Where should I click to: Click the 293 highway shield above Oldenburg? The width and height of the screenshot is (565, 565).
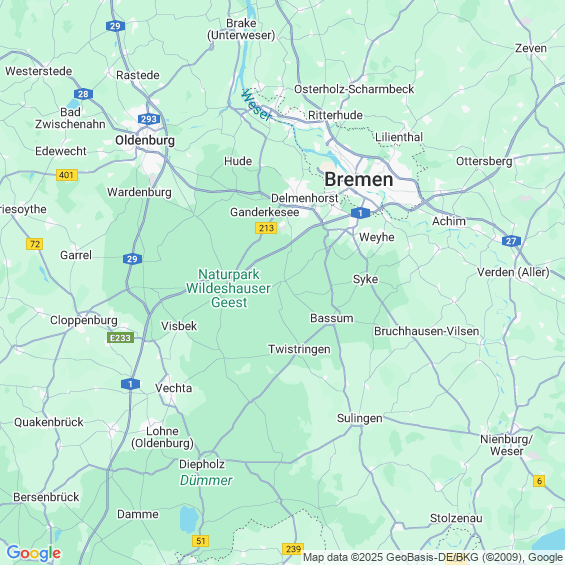(149, 119)
